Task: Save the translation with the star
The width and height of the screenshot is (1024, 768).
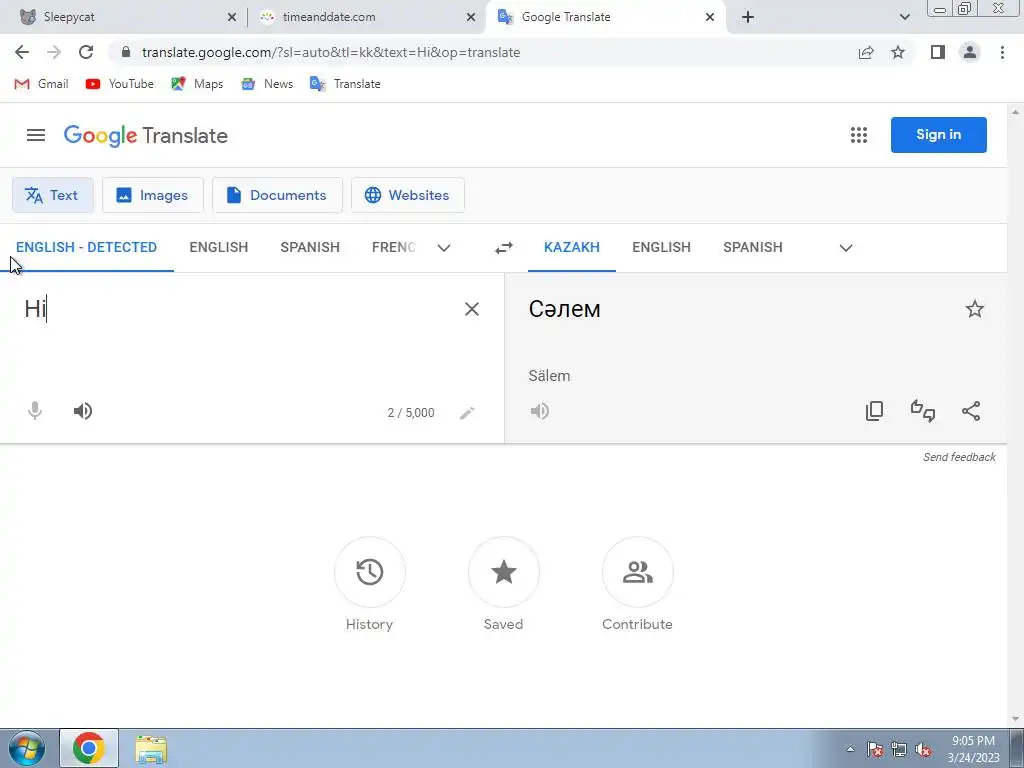Action: pyautogui.click(x=974, y=309)
